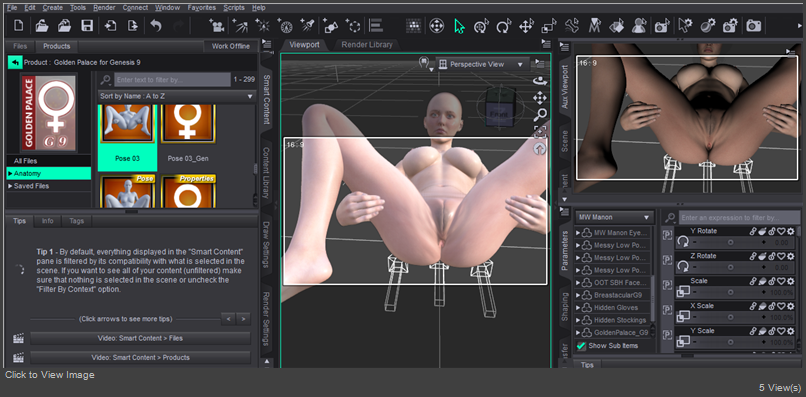Click the Work Offline button
This screenshot has height=397, width=806.
pyautogui.click(x=231, y=46)
